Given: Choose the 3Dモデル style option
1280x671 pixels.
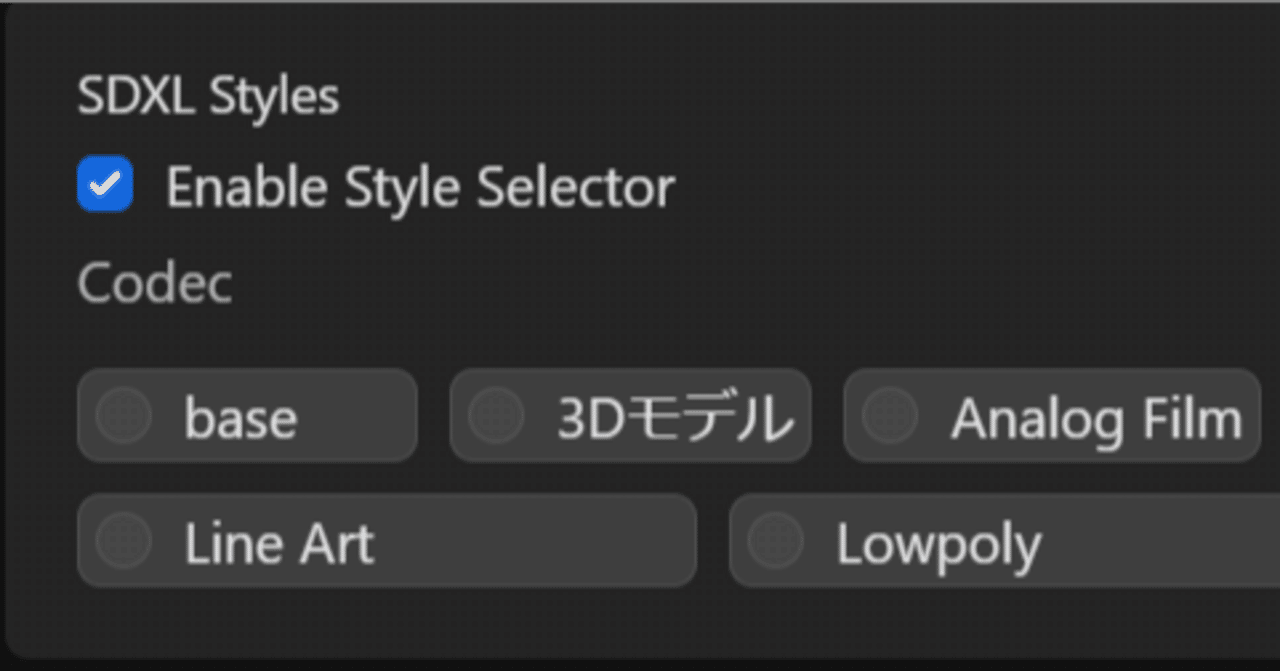Looking at the screenshot, I should (x=630, y=415).
